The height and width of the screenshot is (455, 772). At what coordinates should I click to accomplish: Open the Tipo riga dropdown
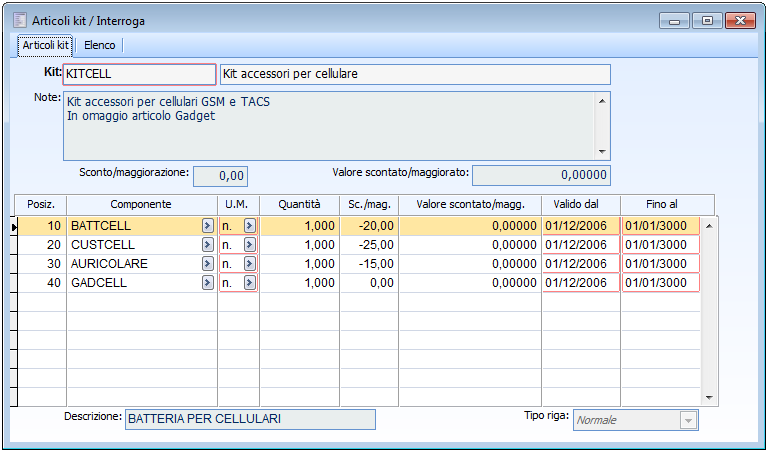(x=688, y=421)
